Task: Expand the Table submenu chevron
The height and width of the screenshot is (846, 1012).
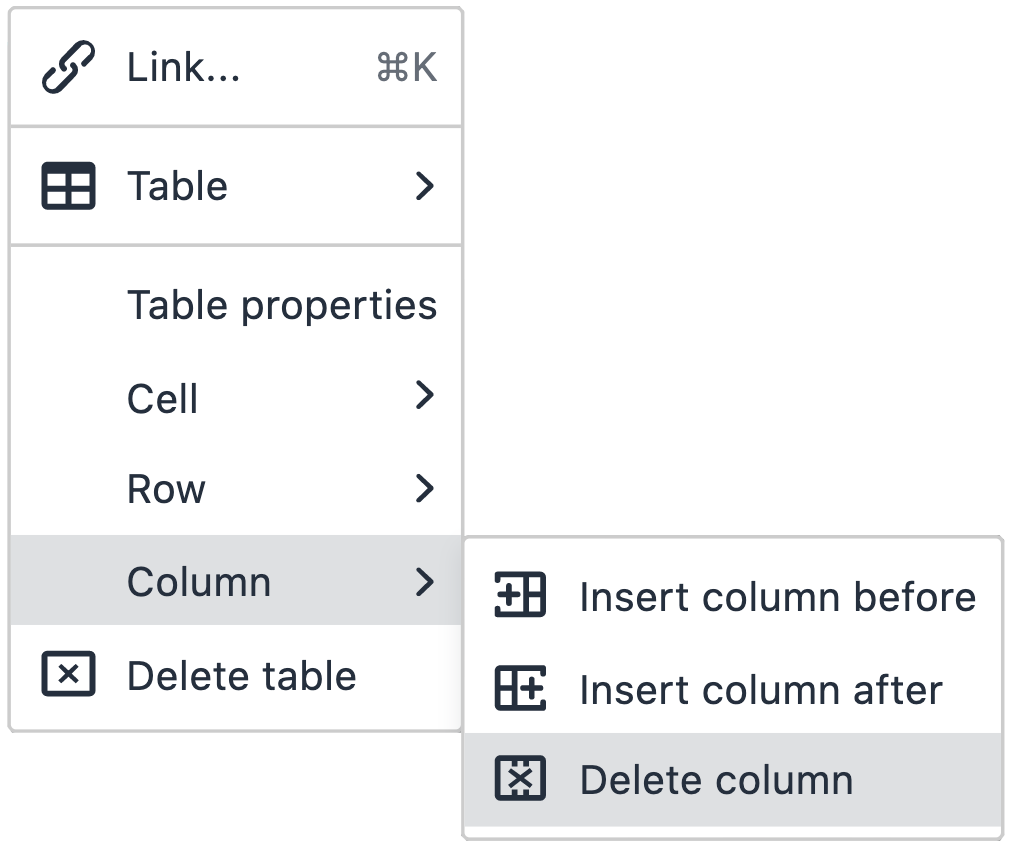Action: click(424, 186)
